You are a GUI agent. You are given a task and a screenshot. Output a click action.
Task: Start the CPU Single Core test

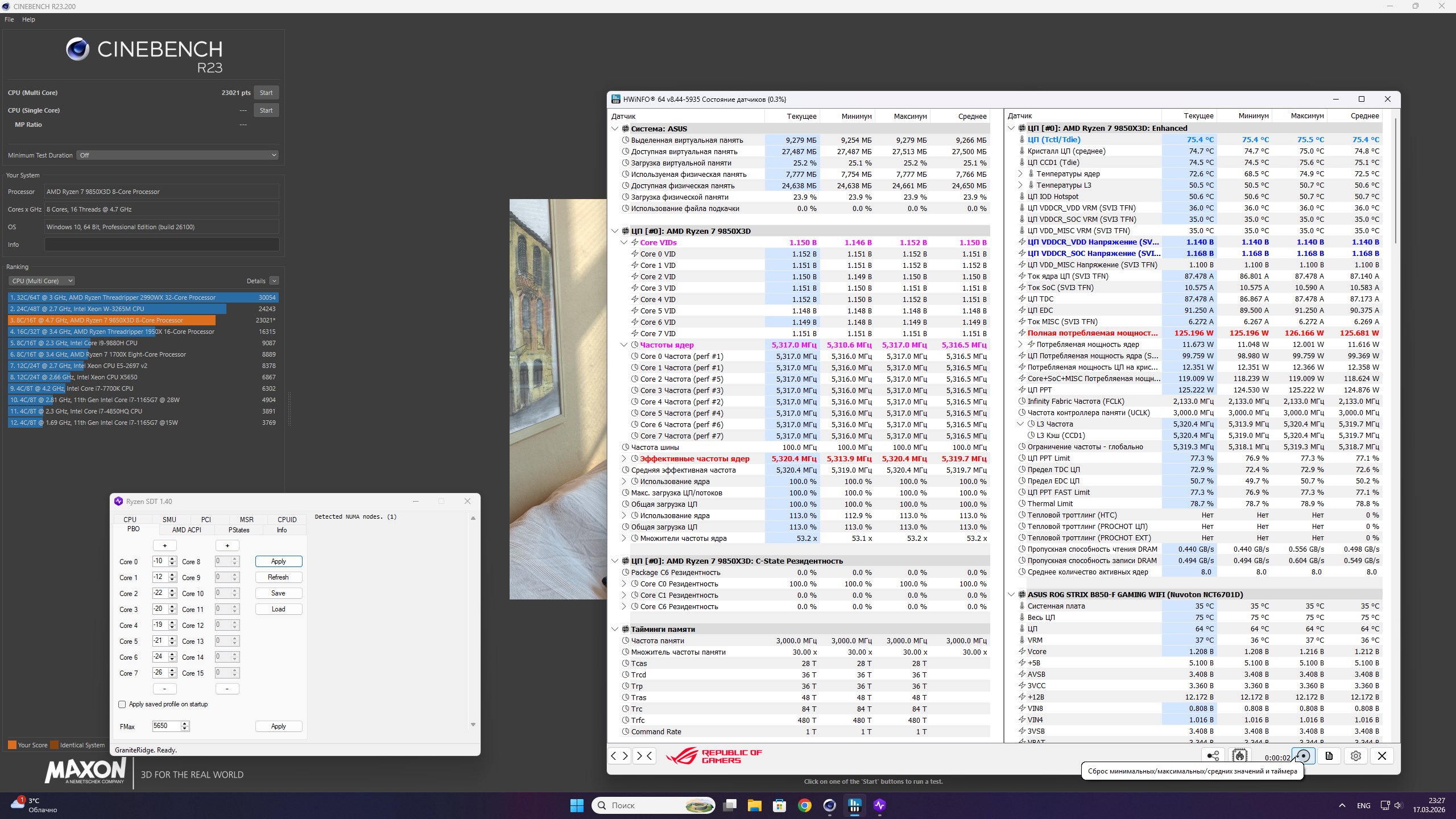click(266, 110)
